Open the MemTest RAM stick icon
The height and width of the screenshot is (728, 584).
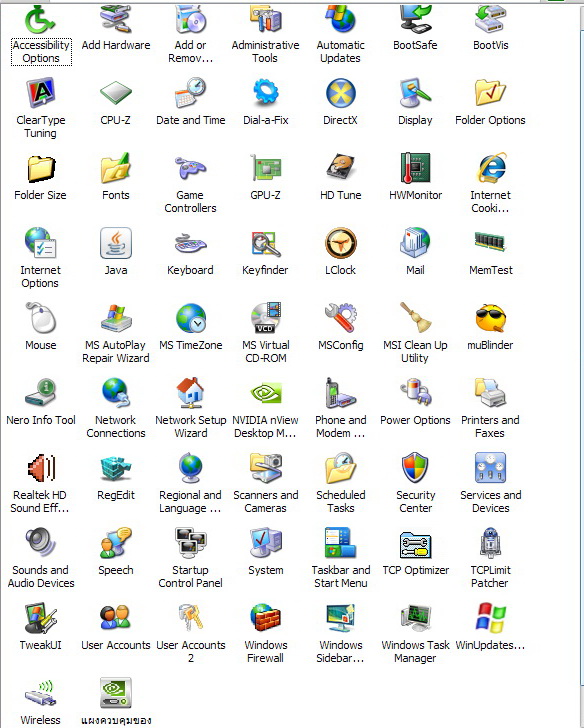tap(490, 241)
